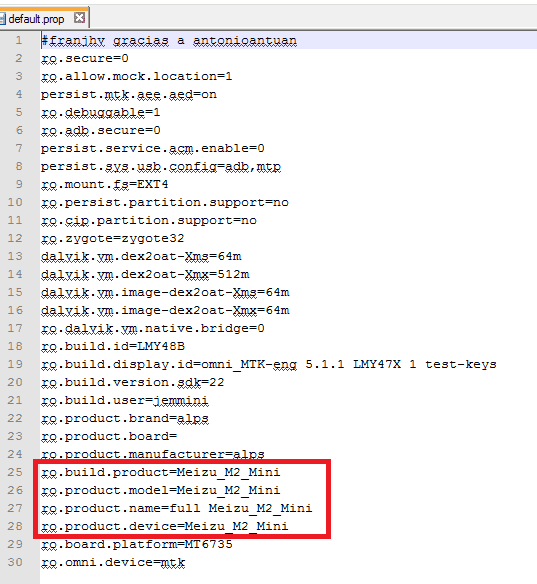The width and height of the screenshot is (537, 584).
Task: Click the line 'persist.mtk.aee.aed=on'
Action: coord(129,94)
